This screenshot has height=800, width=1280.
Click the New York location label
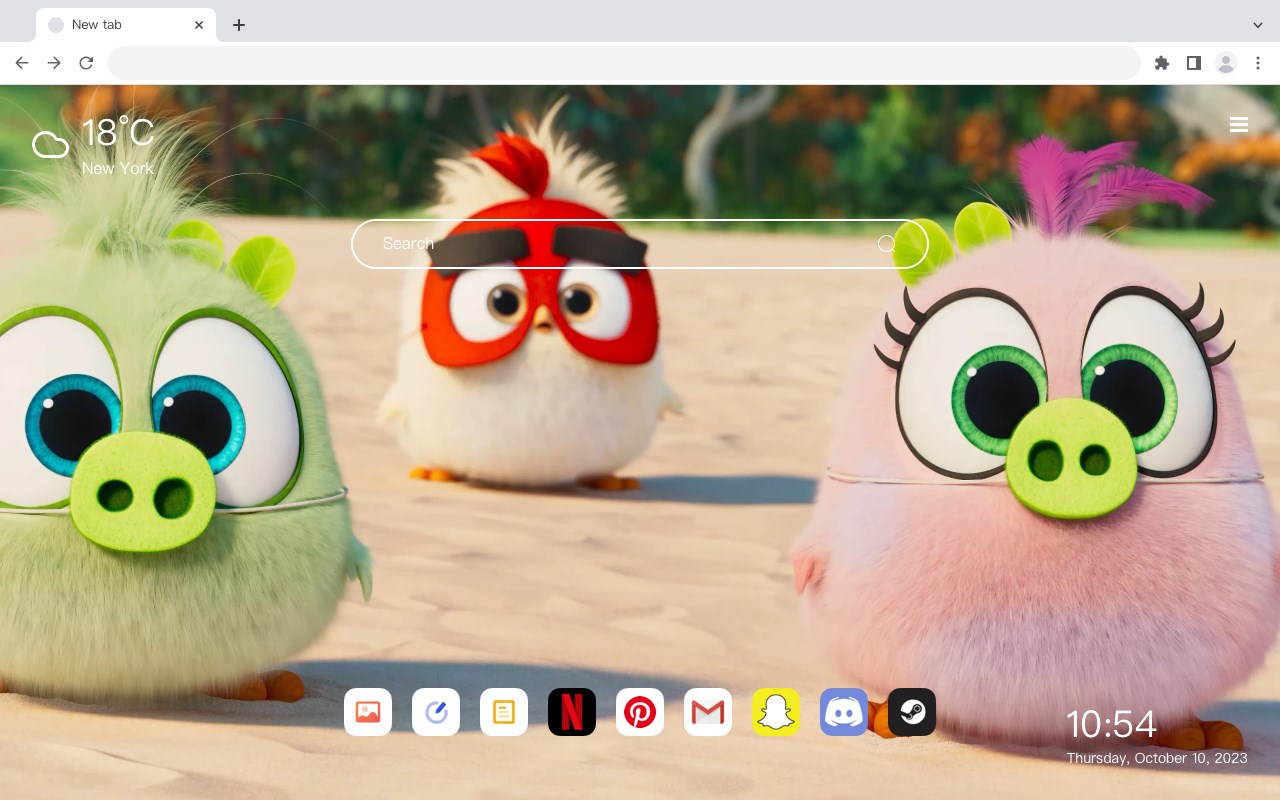118,169
